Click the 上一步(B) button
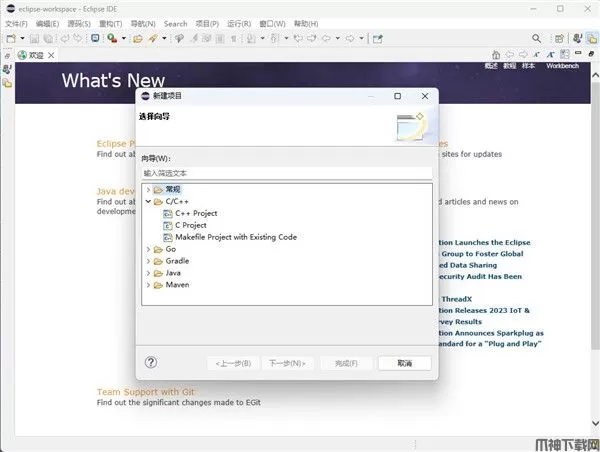600x452 pixels. tap(233, 363)
